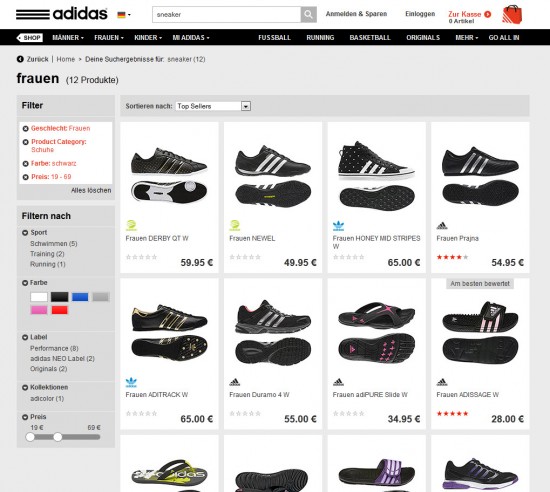Open Frauen DERBY QT W shoe image

pos(169,175)
